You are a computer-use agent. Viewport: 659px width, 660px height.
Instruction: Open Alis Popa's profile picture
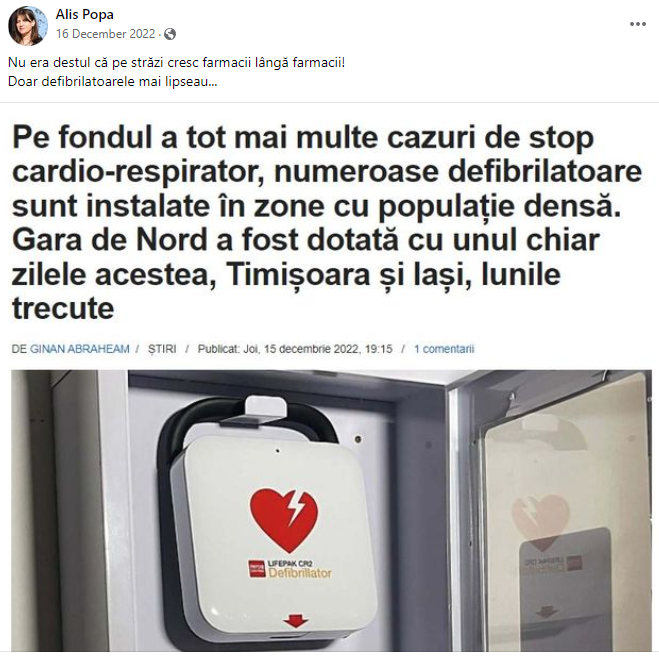click(x=28, y=26)
